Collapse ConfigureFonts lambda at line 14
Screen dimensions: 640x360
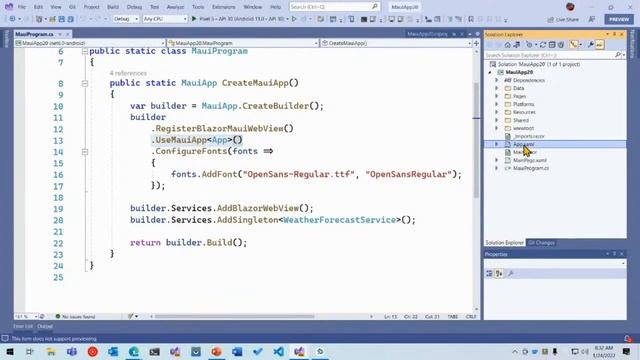85,152
